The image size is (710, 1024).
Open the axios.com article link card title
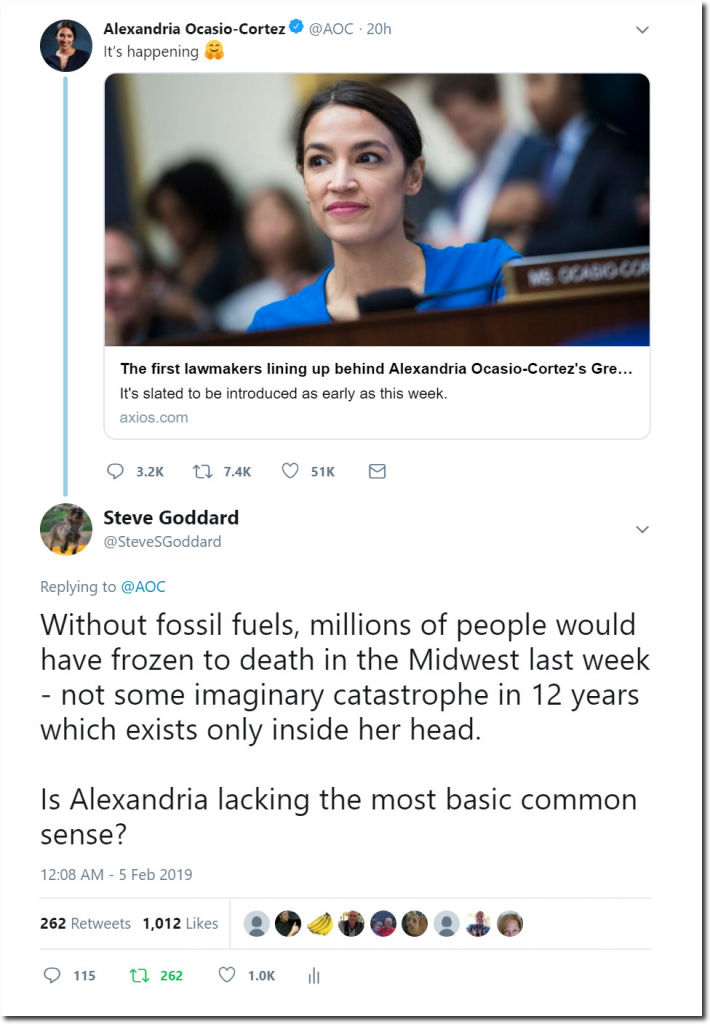[x=376, y=368]
